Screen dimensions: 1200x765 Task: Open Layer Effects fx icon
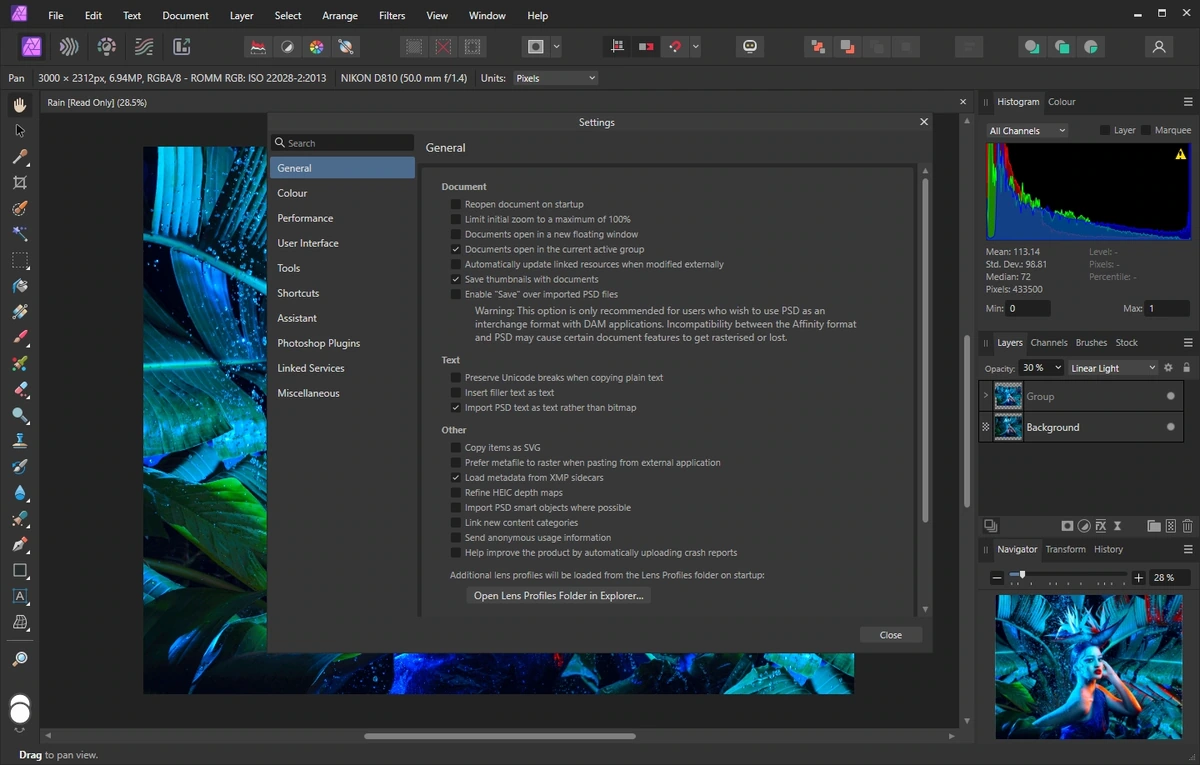click(x=1101, y=526)
